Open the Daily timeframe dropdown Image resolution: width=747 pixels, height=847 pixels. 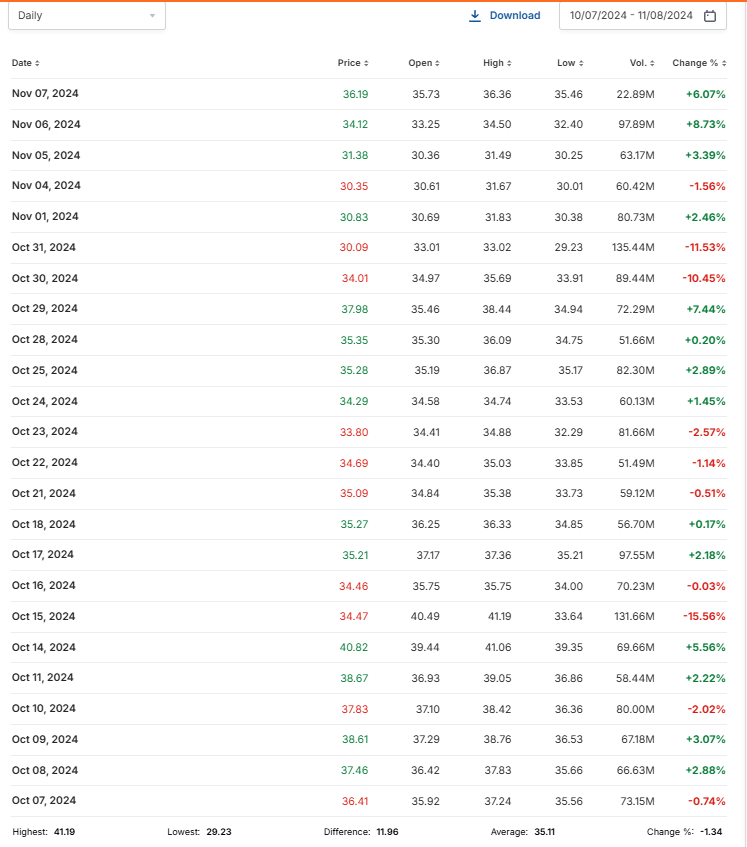(86, 16)
